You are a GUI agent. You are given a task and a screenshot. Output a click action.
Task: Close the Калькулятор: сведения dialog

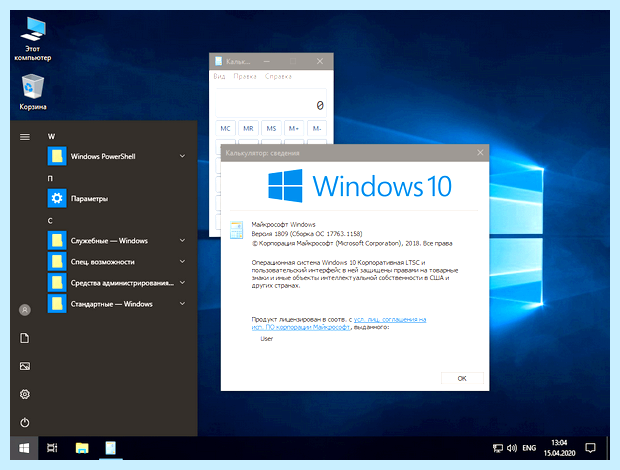coord(480,153)
